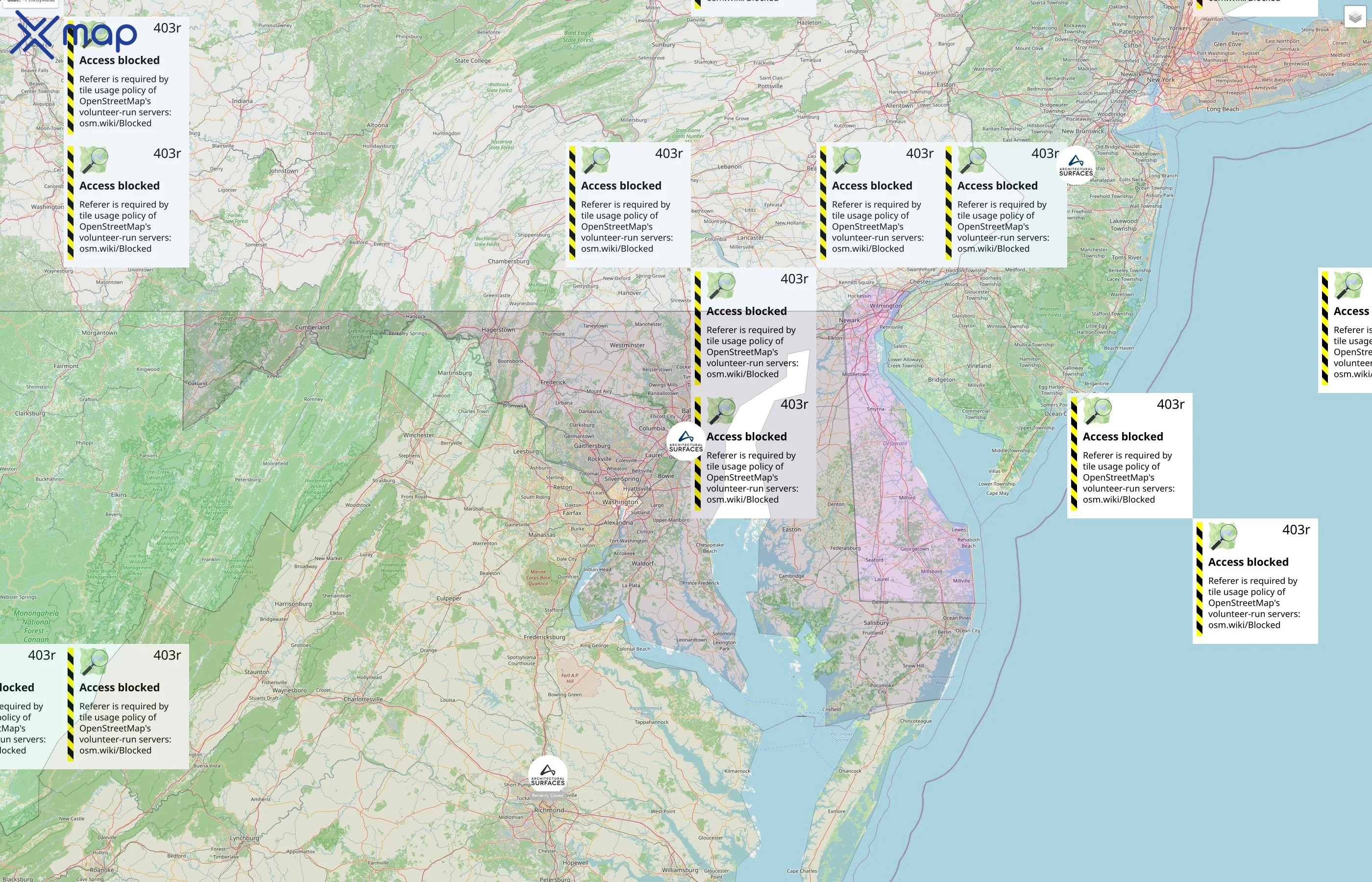Click the Chambersburg town label
1372x882 pixels.
pos(509,261)
